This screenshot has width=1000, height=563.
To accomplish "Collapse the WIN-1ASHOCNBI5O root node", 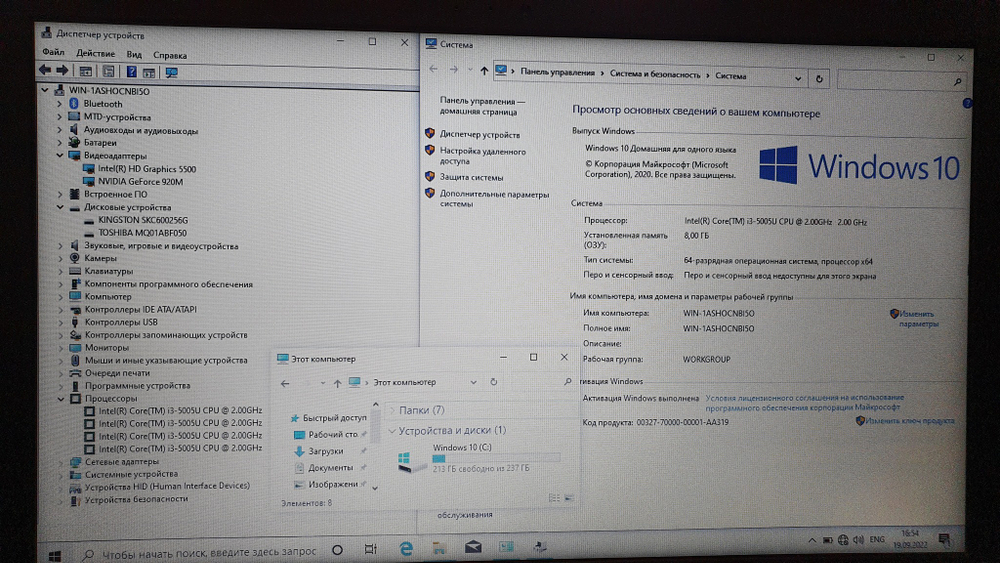I will [45, 91].
